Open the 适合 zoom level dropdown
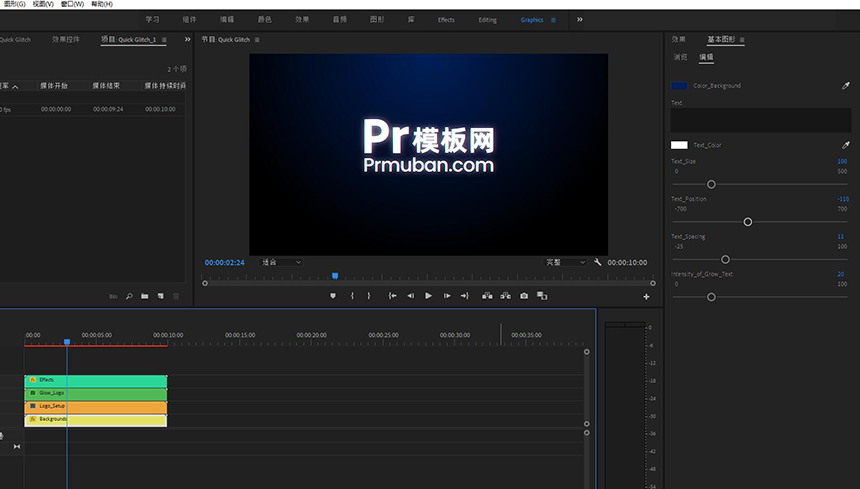The width and height of the screenshot is (860, 489). (281, 263)
